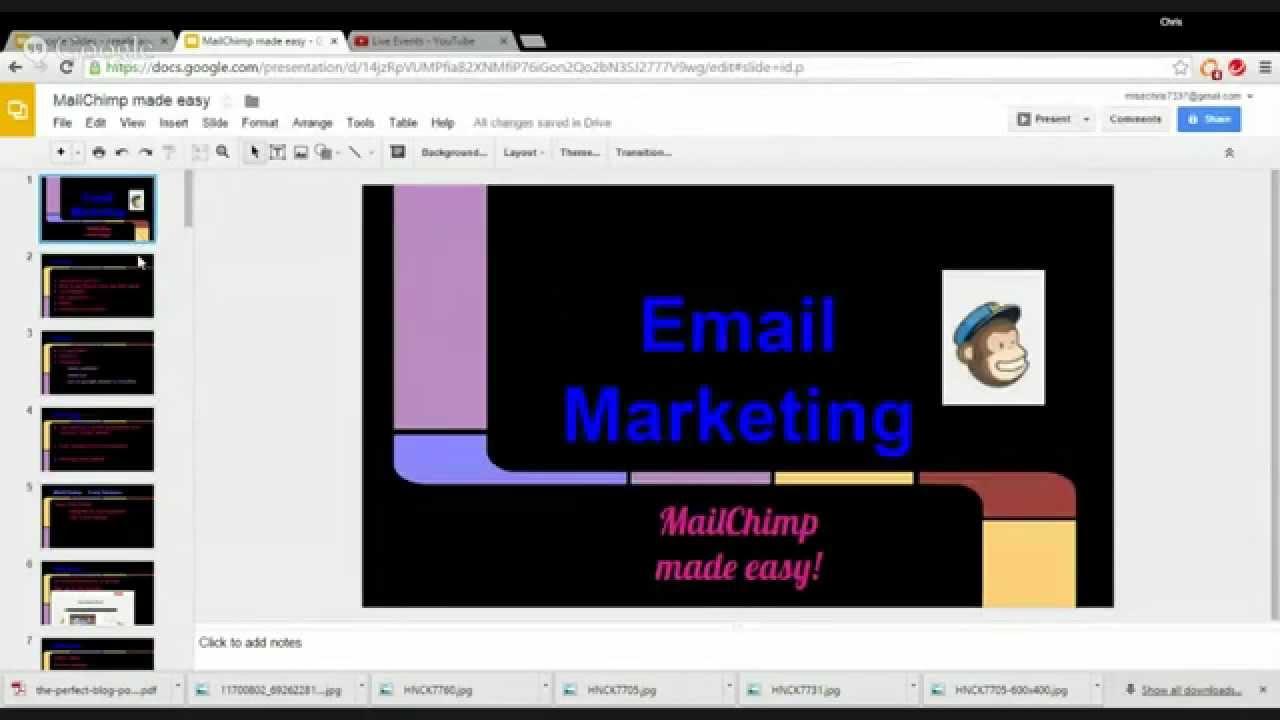
Task: Select slide 1 thumbnail in filmstrip
Action: pos(98,209)
